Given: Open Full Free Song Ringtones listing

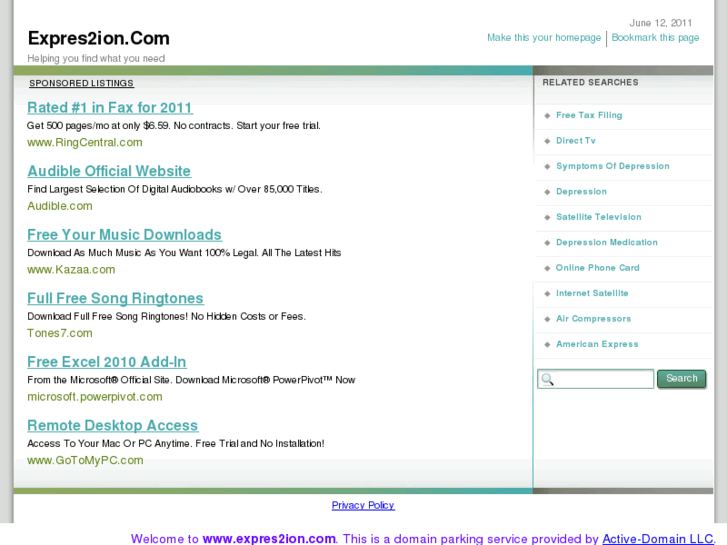Looking at the screenshot, I should (115, 298).
